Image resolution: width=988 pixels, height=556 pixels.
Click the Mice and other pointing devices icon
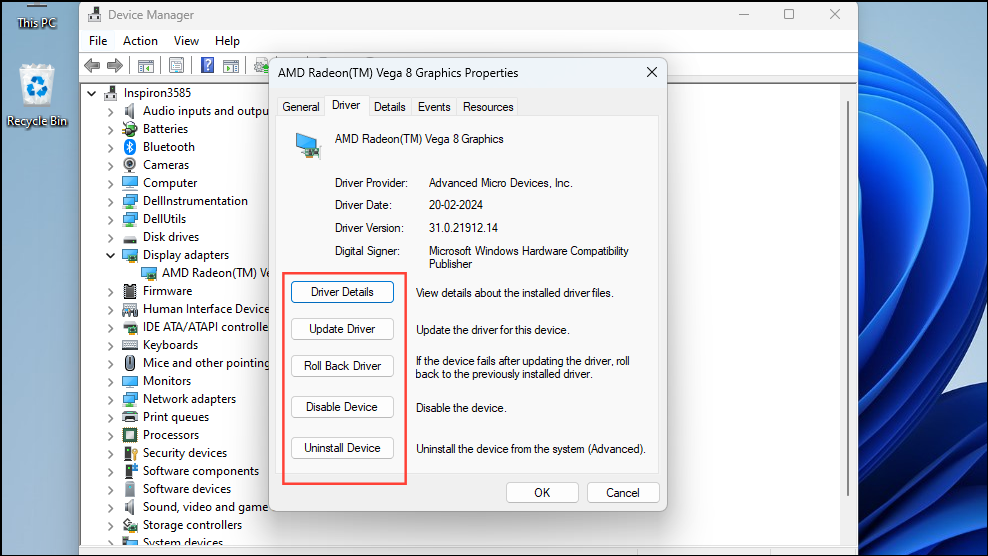tap(130, 363)
